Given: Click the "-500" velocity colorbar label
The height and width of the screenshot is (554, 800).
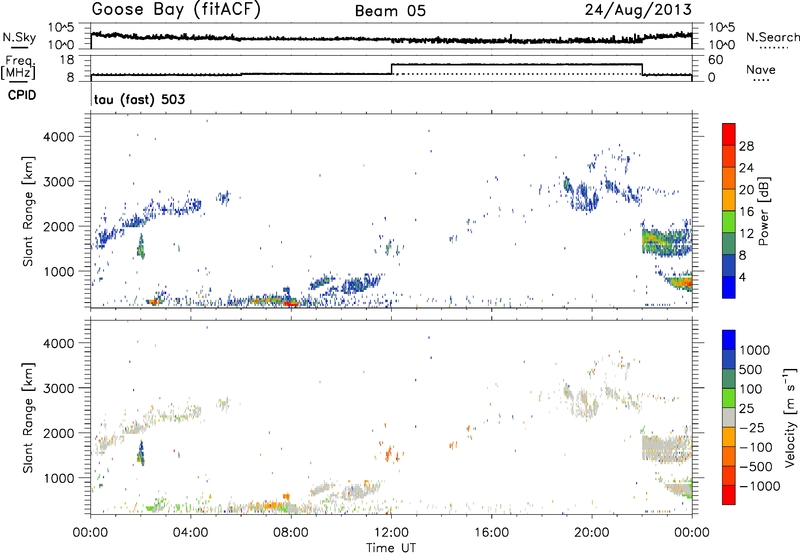Looking at the screenshot, I should [x=756, y=467].
